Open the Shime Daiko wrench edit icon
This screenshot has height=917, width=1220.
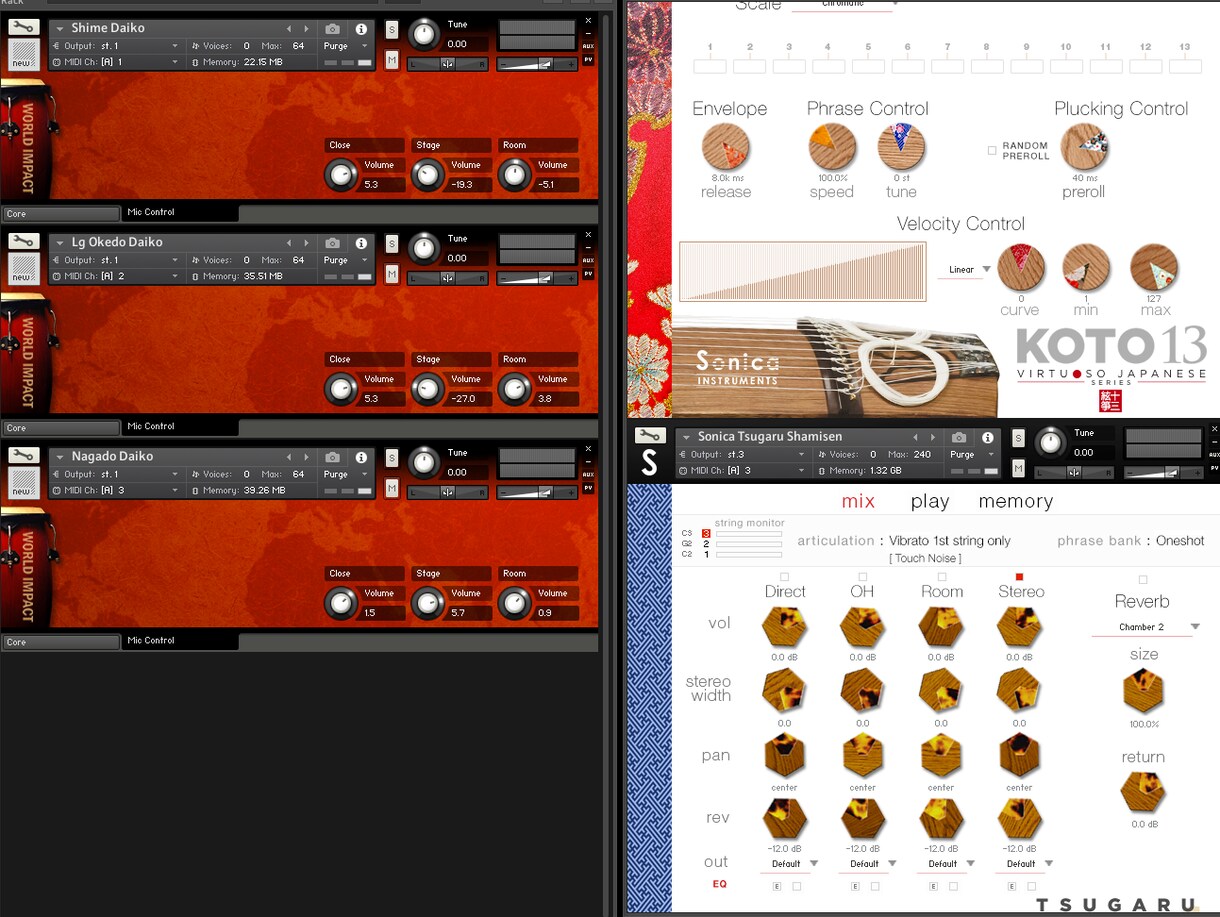24,27
